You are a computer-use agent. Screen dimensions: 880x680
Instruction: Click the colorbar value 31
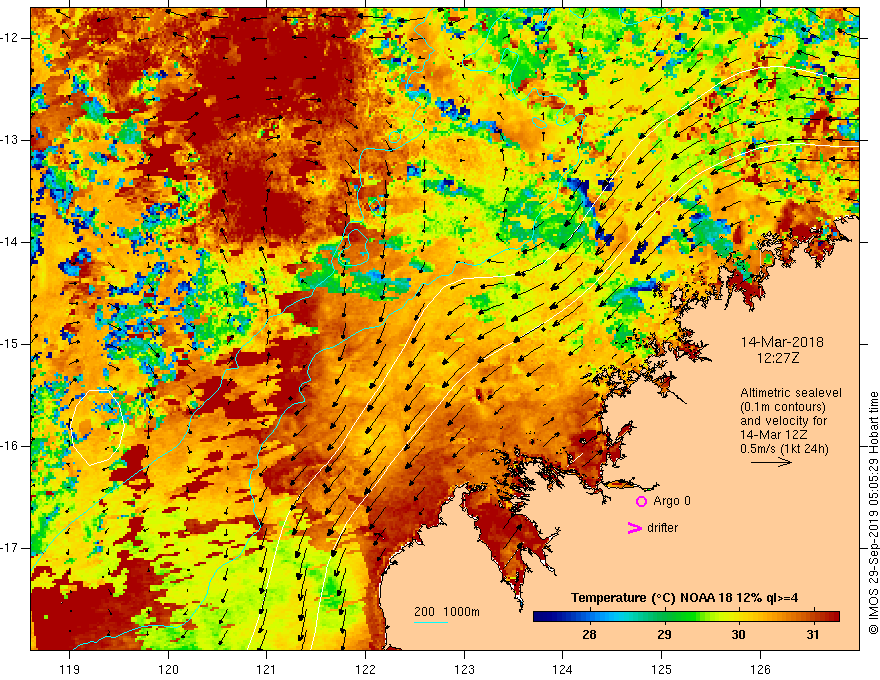pos(813,635)
